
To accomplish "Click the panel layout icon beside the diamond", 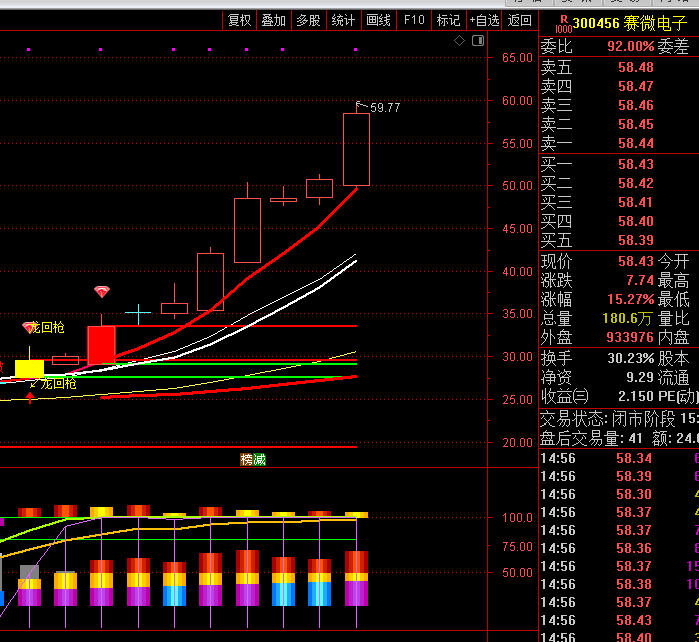I will click(477, 41).
